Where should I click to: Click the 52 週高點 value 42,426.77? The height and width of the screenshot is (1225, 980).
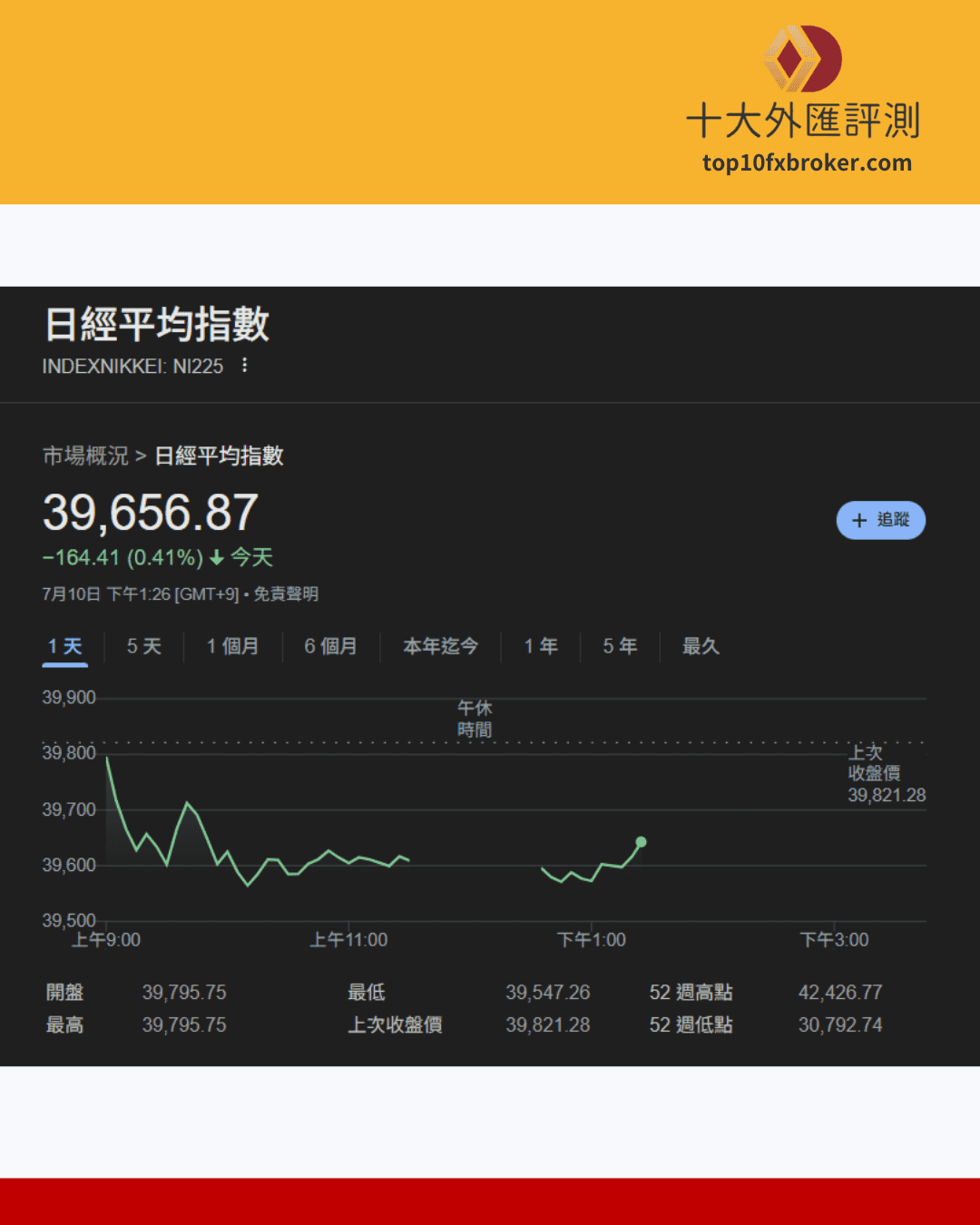(839, 993)
